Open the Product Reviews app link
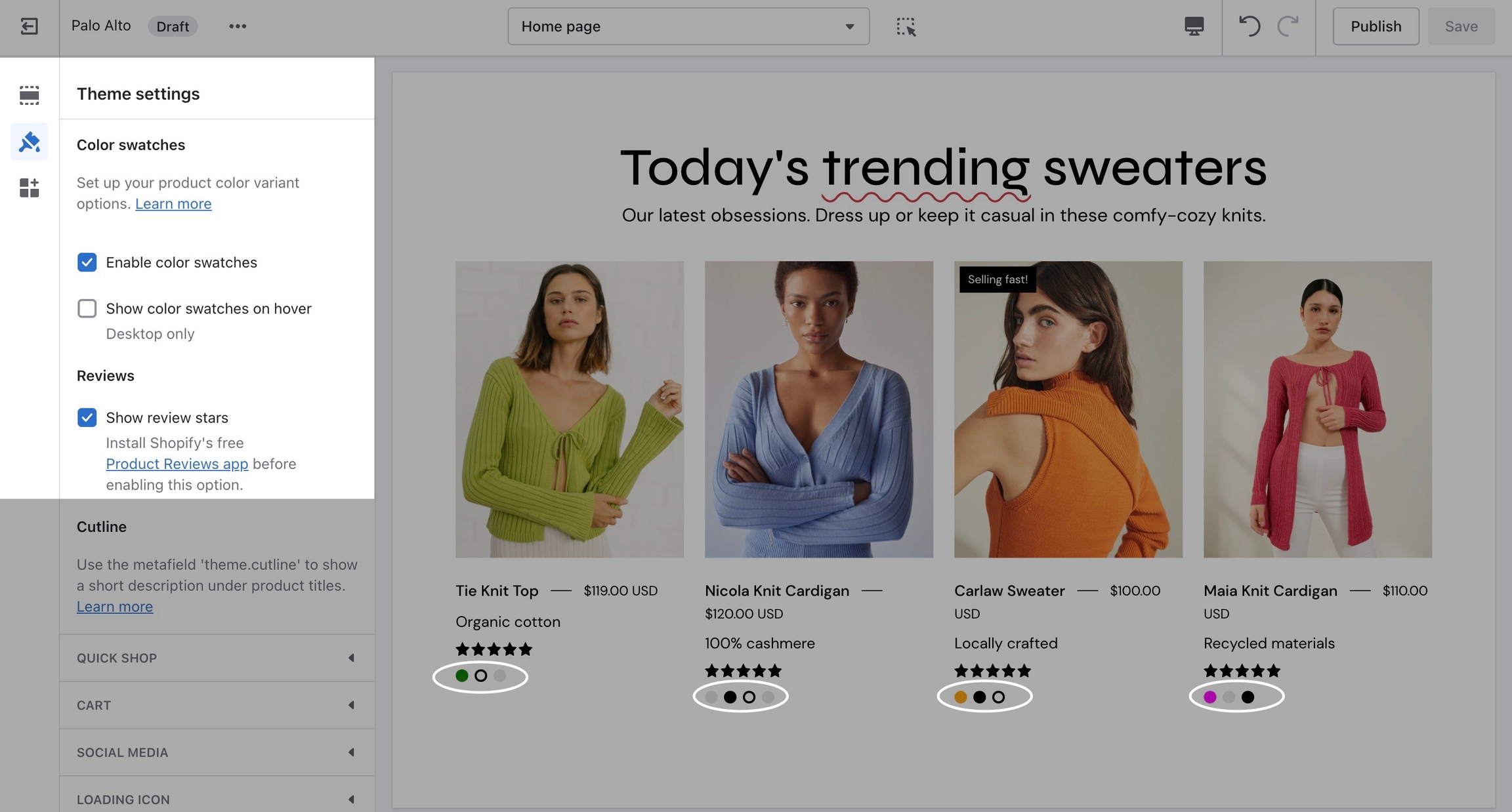 (x=177, y=464)
